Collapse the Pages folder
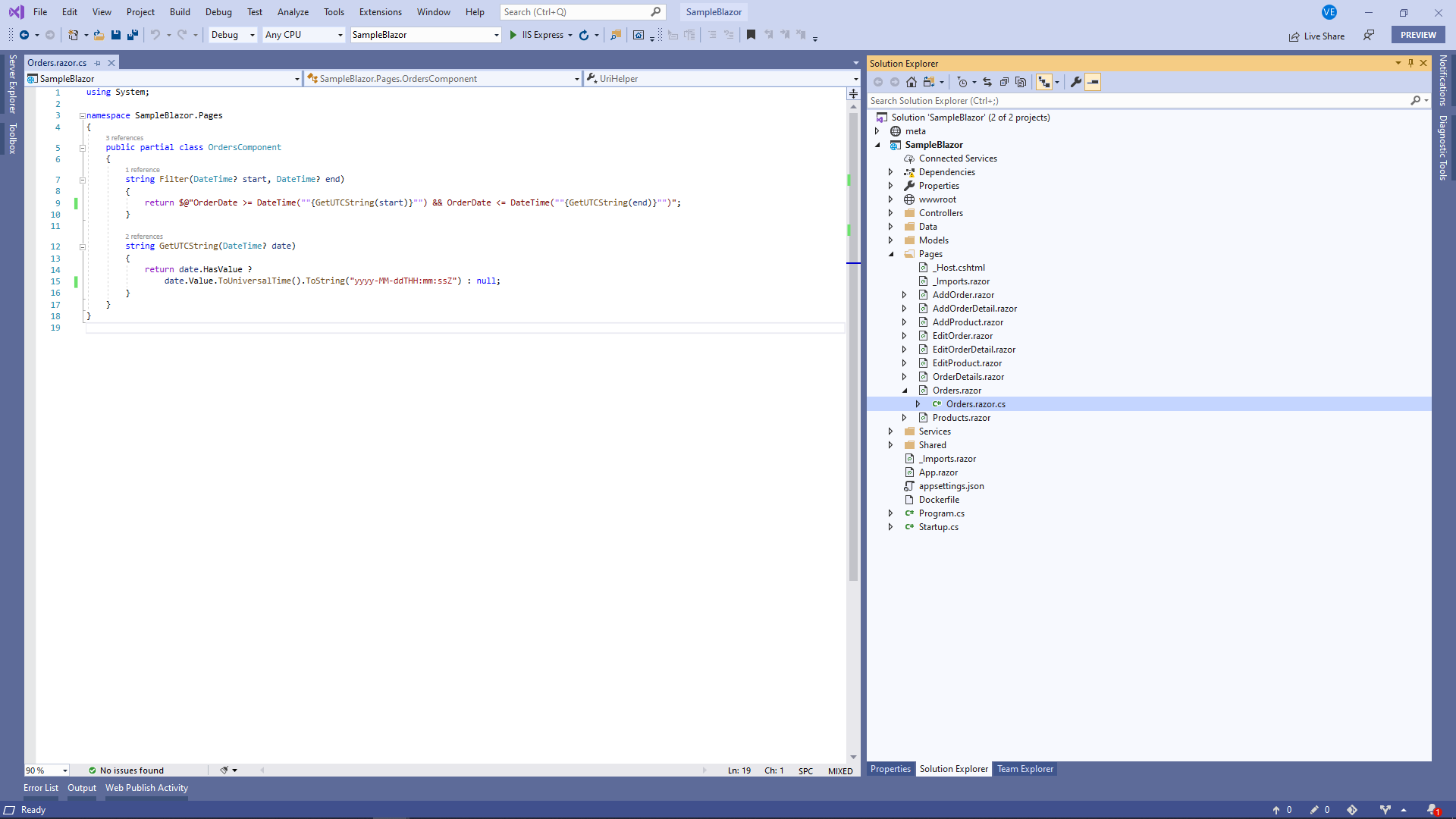 tap(890, 254)
